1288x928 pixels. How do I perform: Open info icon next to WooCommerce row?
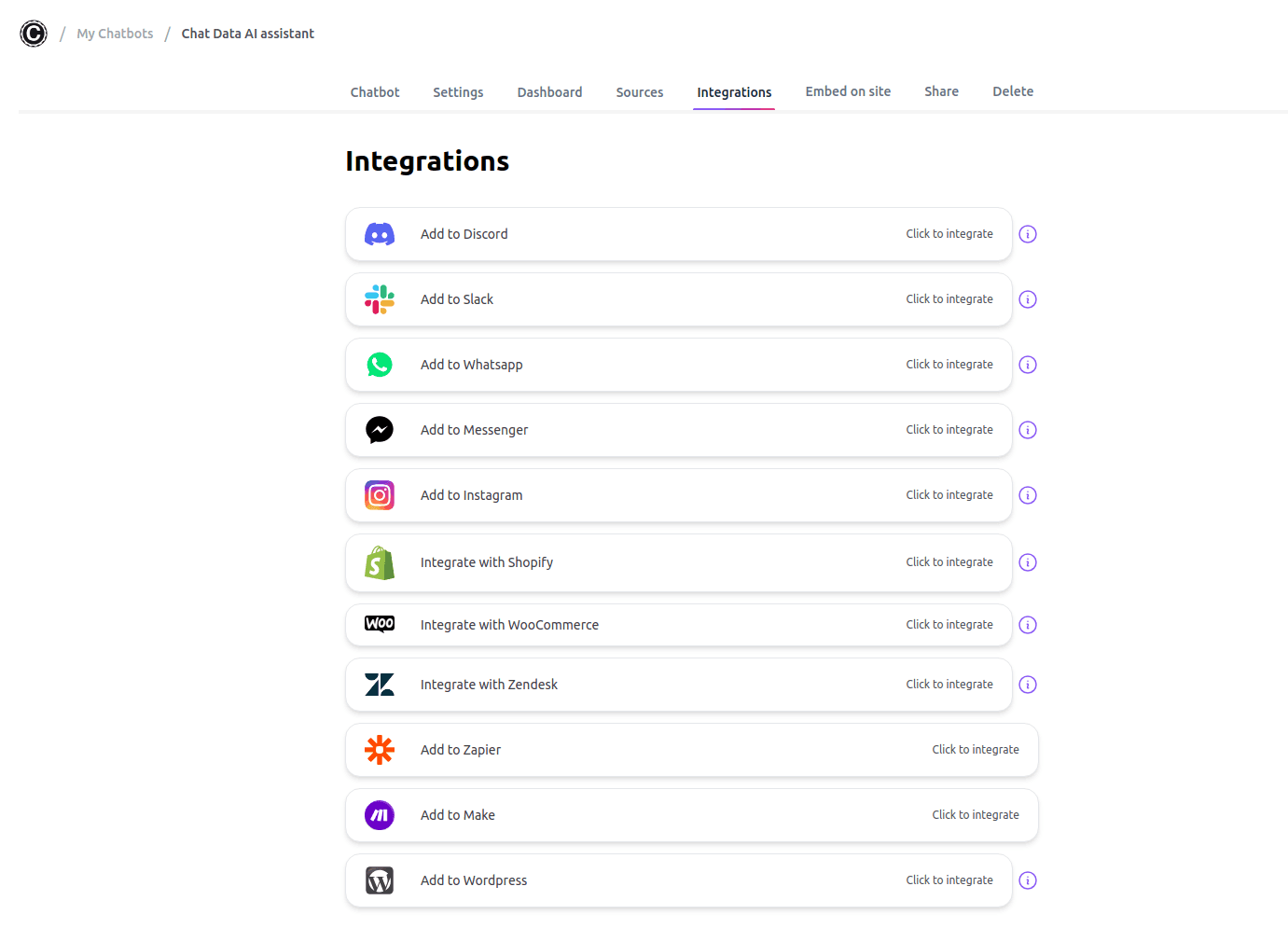coord(1028,625)
